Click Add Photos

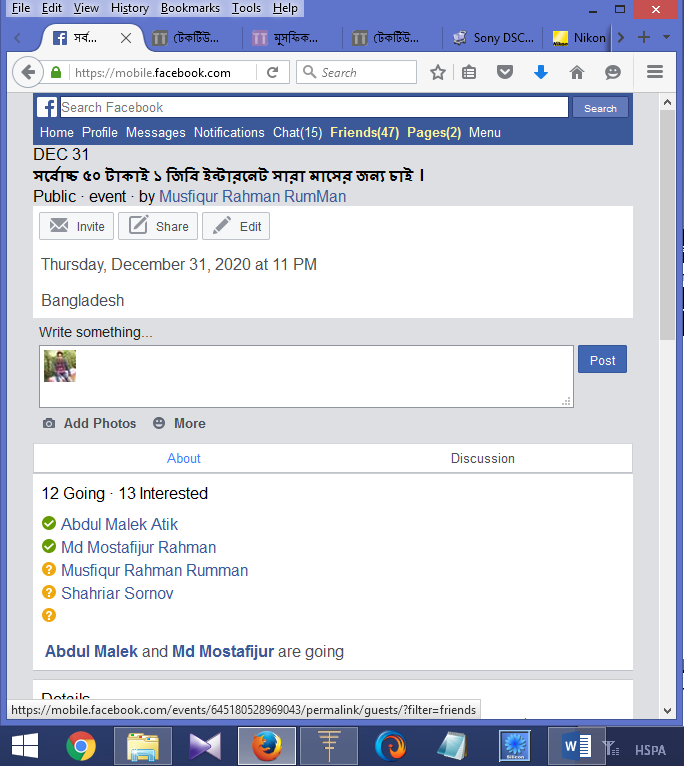pos(89,423)
